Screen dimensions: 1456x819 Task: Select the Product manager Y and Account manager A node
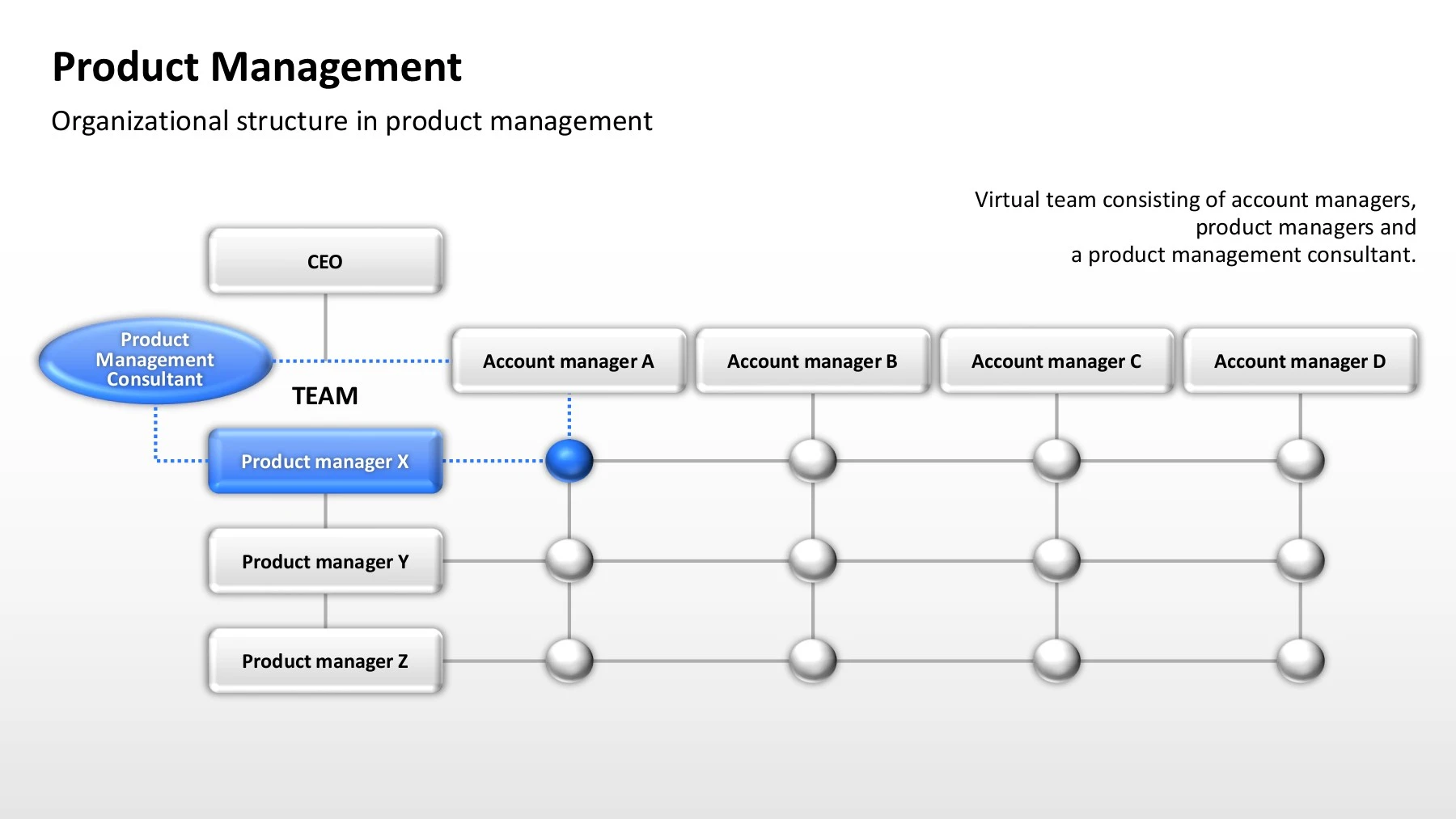569,560
